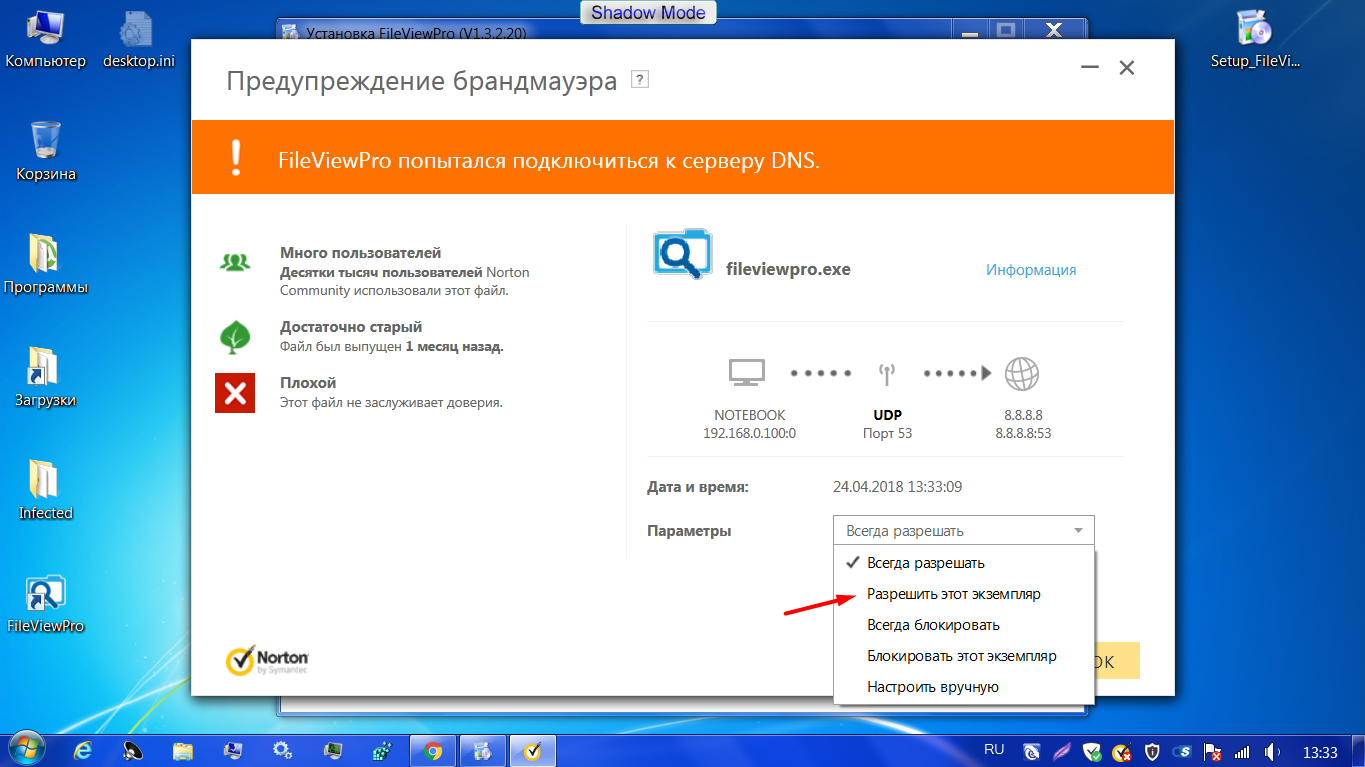Click the FileViewPro installer taskbar button
1365x767 pixels.
(x=483, y=750)
